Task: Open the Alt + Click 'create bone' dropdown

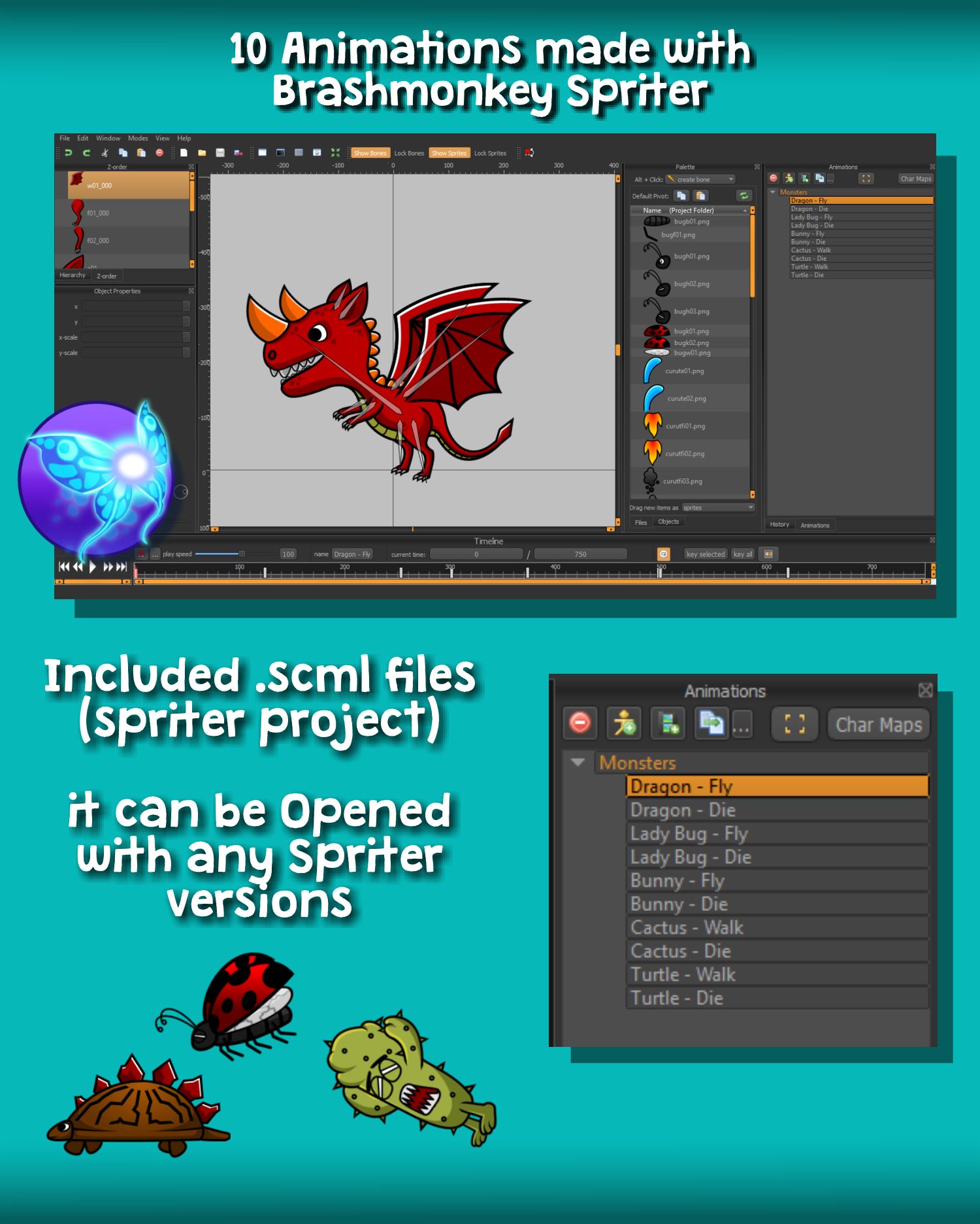Action: click(700, 179)
